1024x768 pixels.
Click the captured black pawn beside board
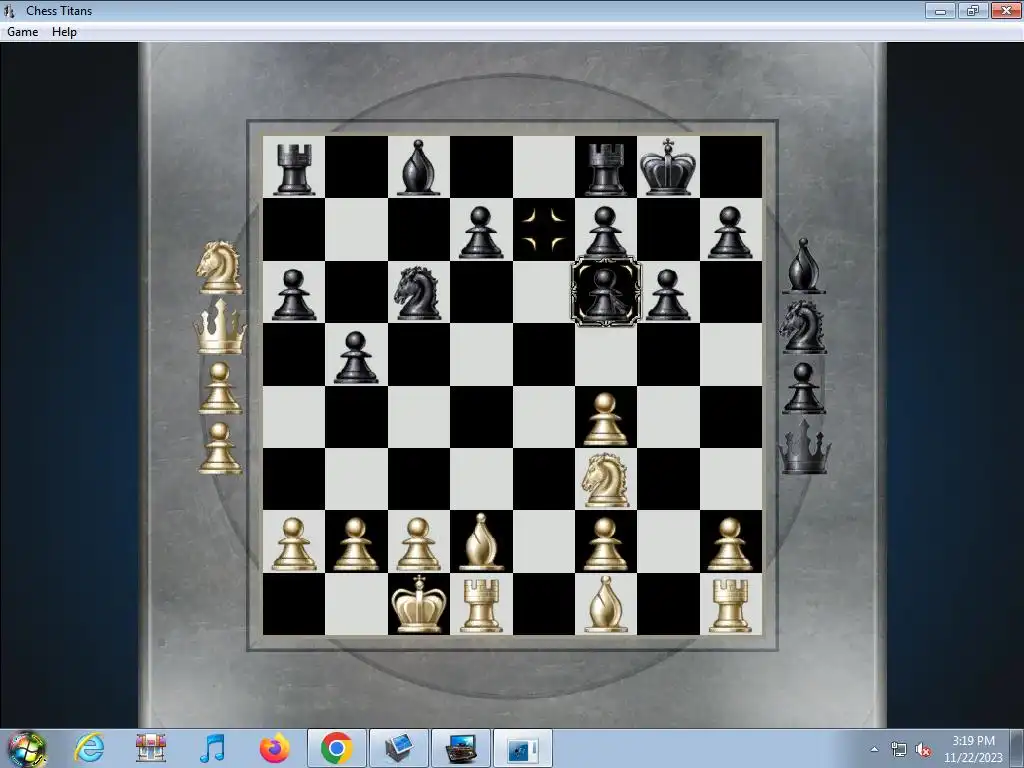[803, 388]
